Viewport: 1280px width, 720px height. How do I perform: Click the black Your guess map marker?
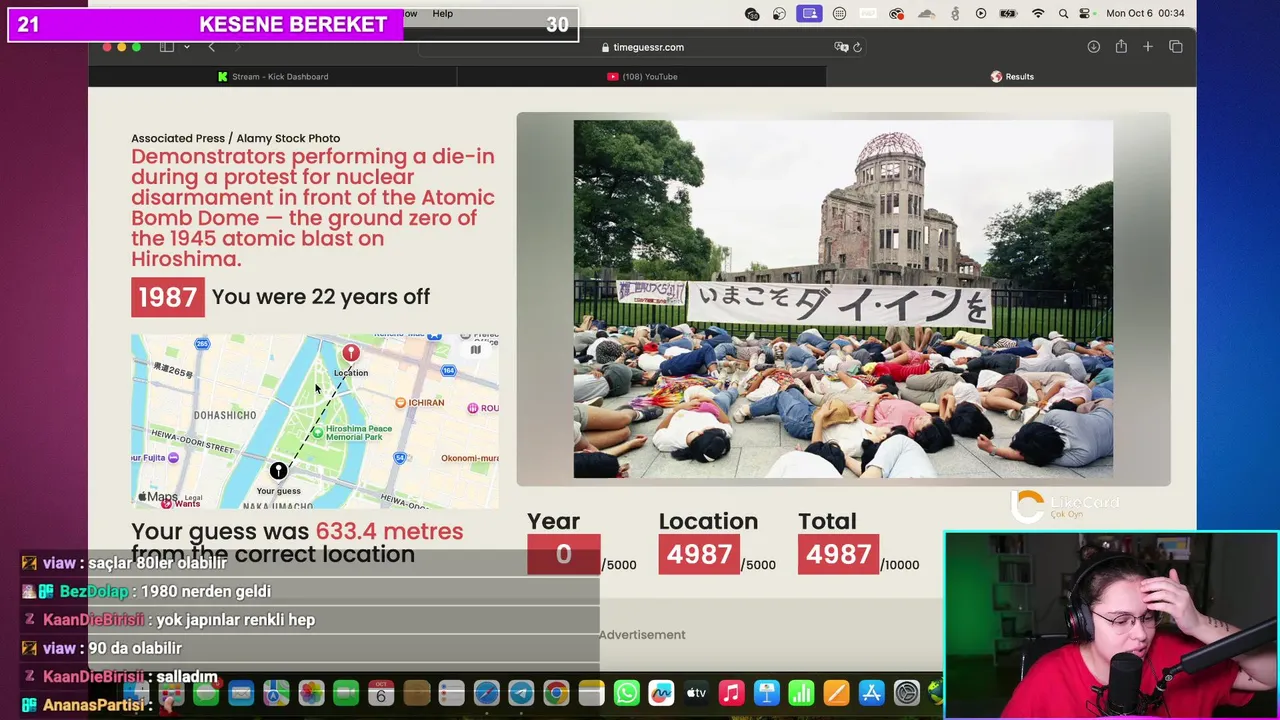point(278,471)
